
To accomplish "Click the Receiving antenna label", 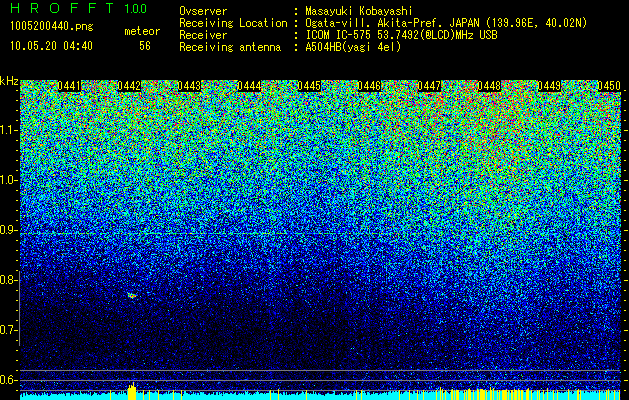I will 230,47.
